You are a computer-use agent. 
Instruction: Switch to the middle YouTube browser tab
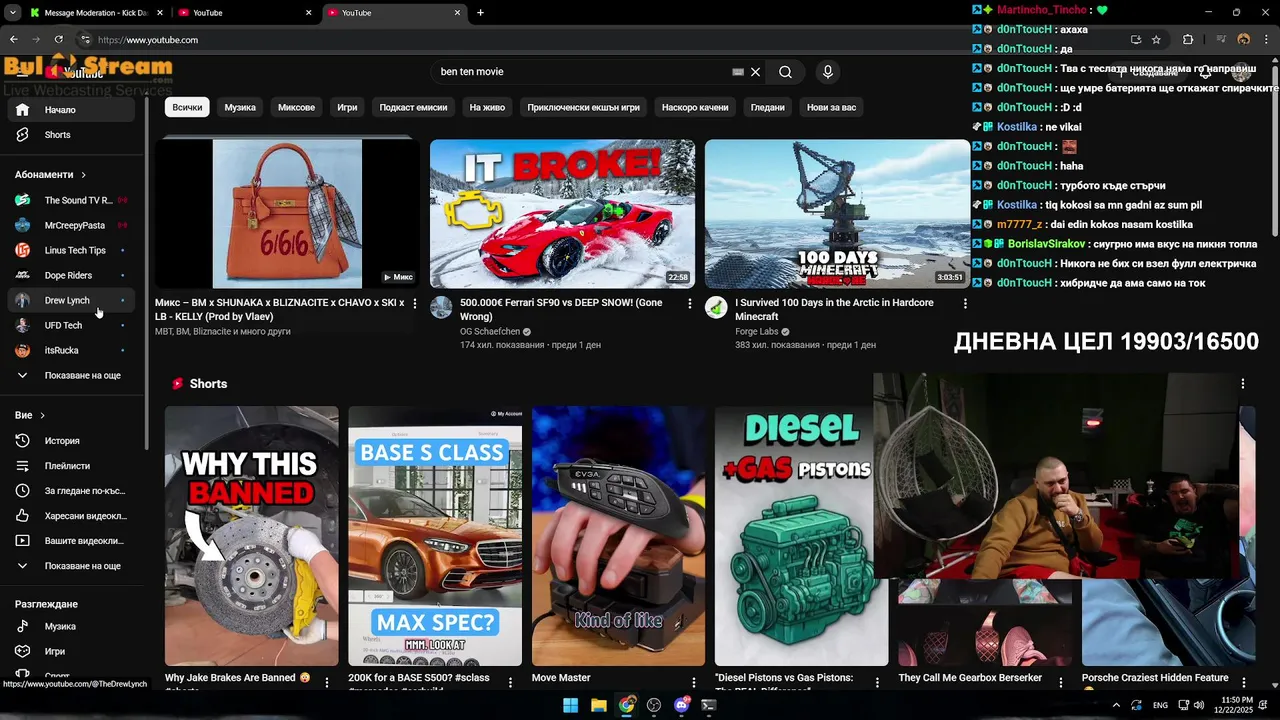[245, 13]
